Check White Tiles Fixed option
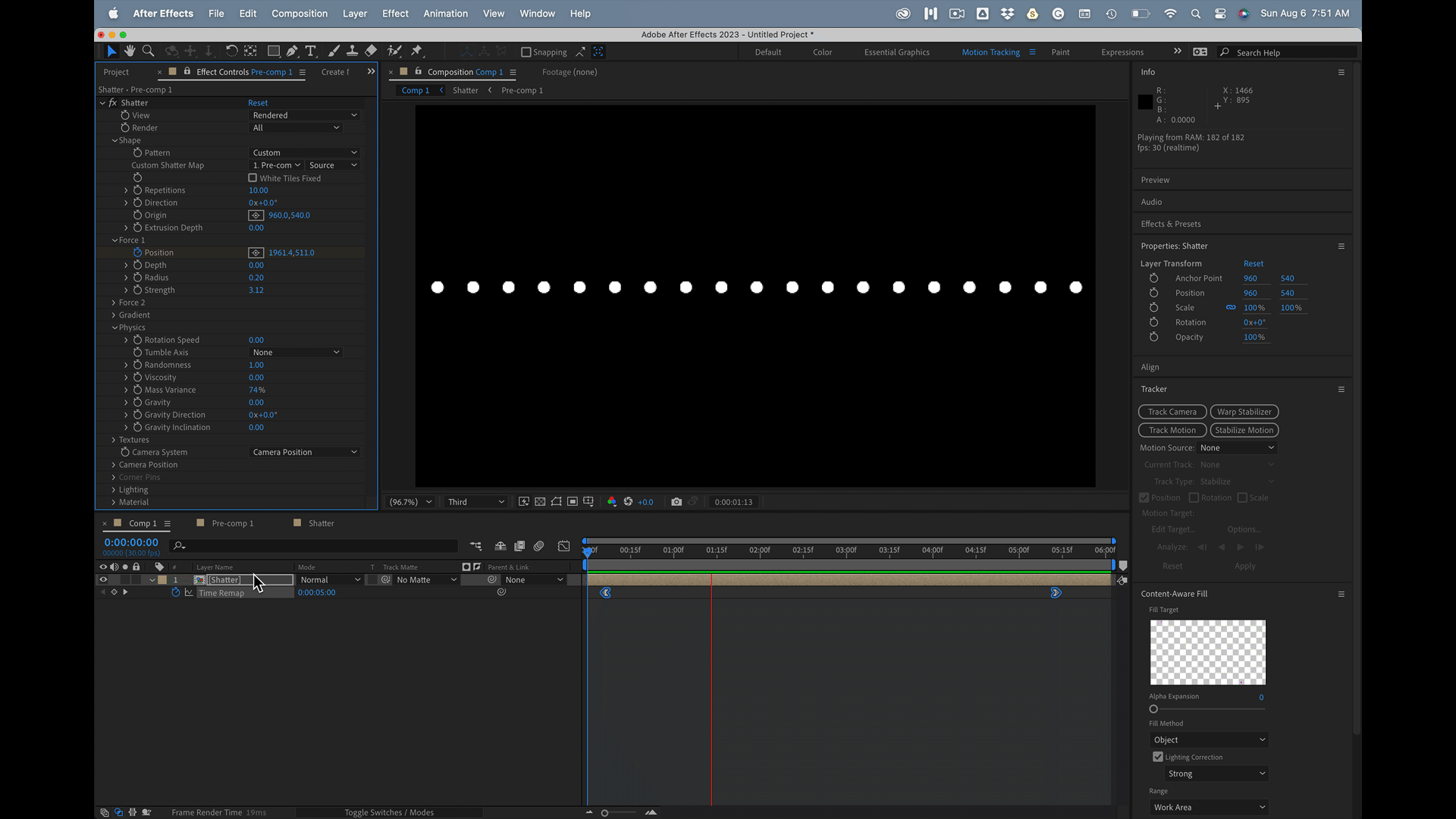Viewport: 1456px width, 819px height. coord(253,178)
